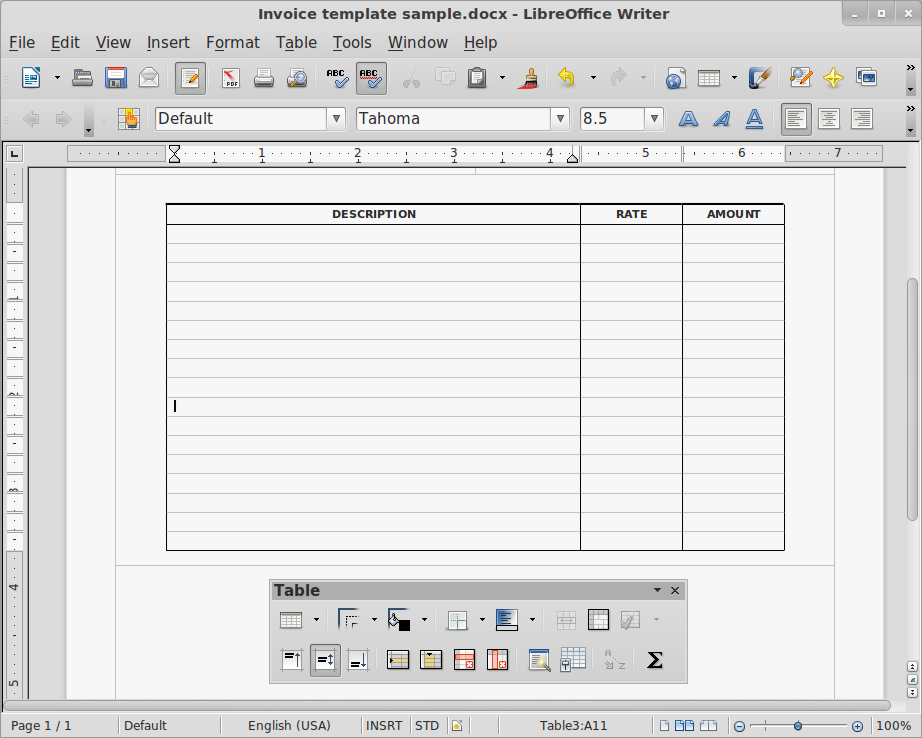
Task: Open the Gallery icon
Action: coord(867,78)
